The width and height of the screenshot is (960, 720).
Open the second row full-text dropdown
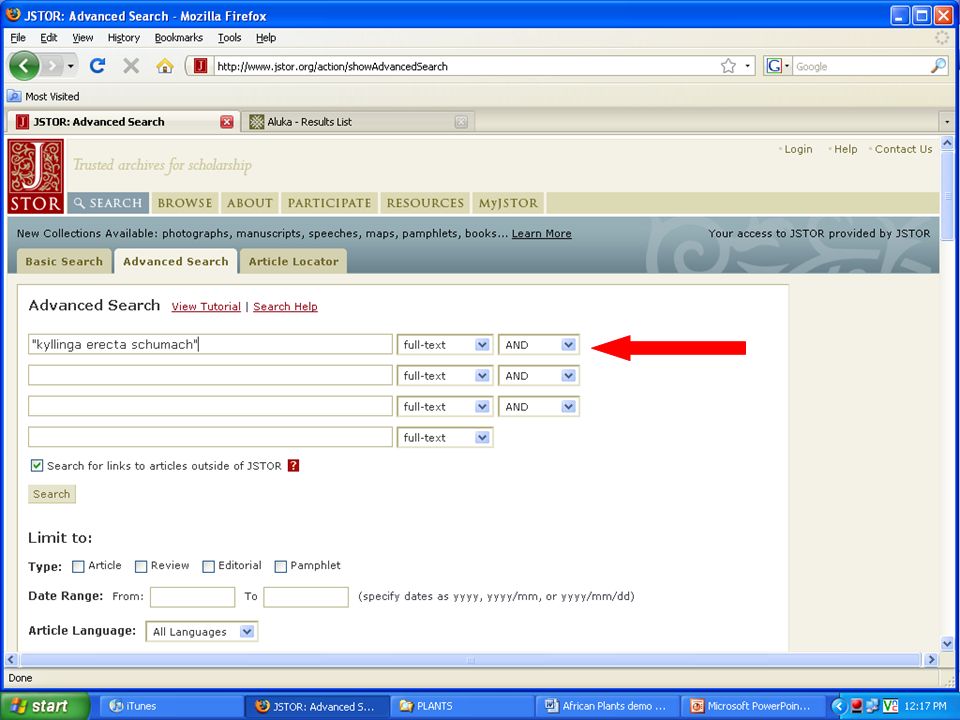445,376
